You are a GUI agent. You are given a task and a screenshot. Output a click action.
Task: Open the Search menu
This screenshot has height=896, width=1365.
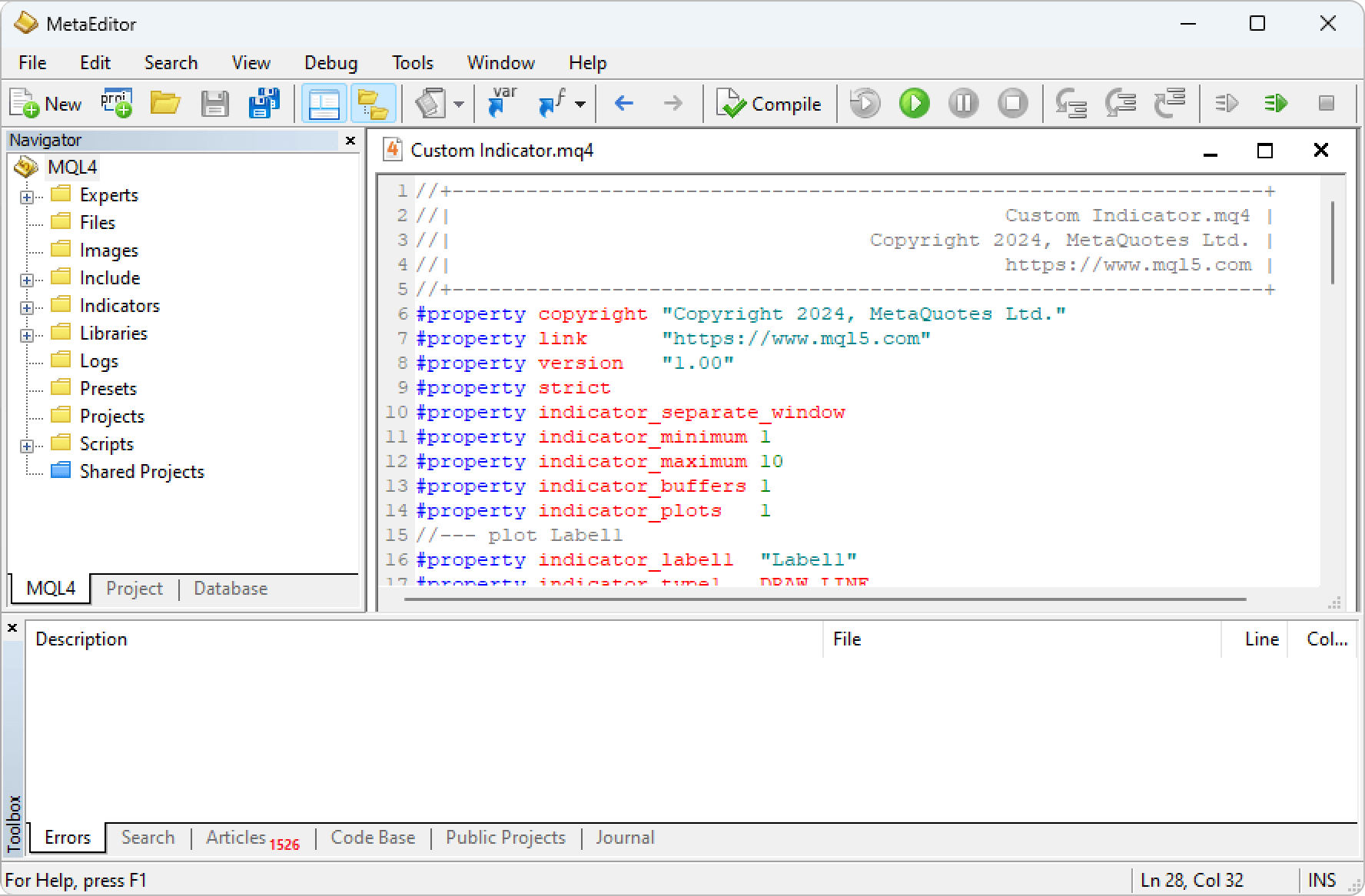pyautogui.click(x=171, y=63)
